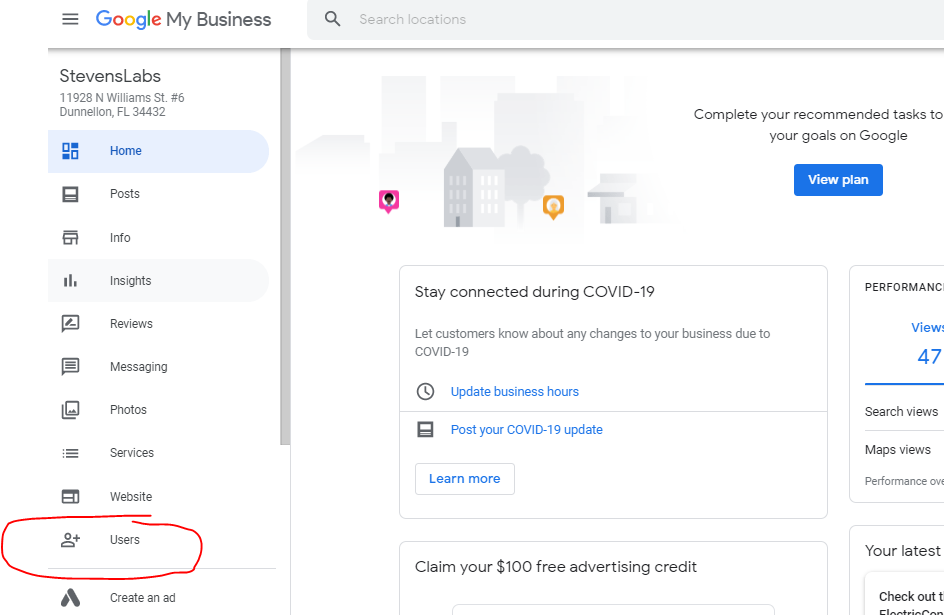
Task: Open the Photos section
Action: pos(128,410)
